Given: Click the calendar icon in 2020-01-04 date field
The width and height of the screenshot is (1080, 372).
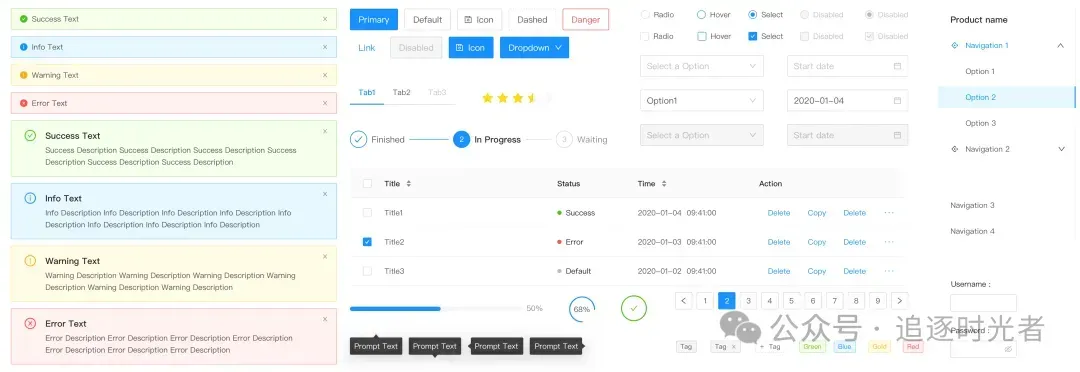Looking at the screenshot, I should pos(897,101).
